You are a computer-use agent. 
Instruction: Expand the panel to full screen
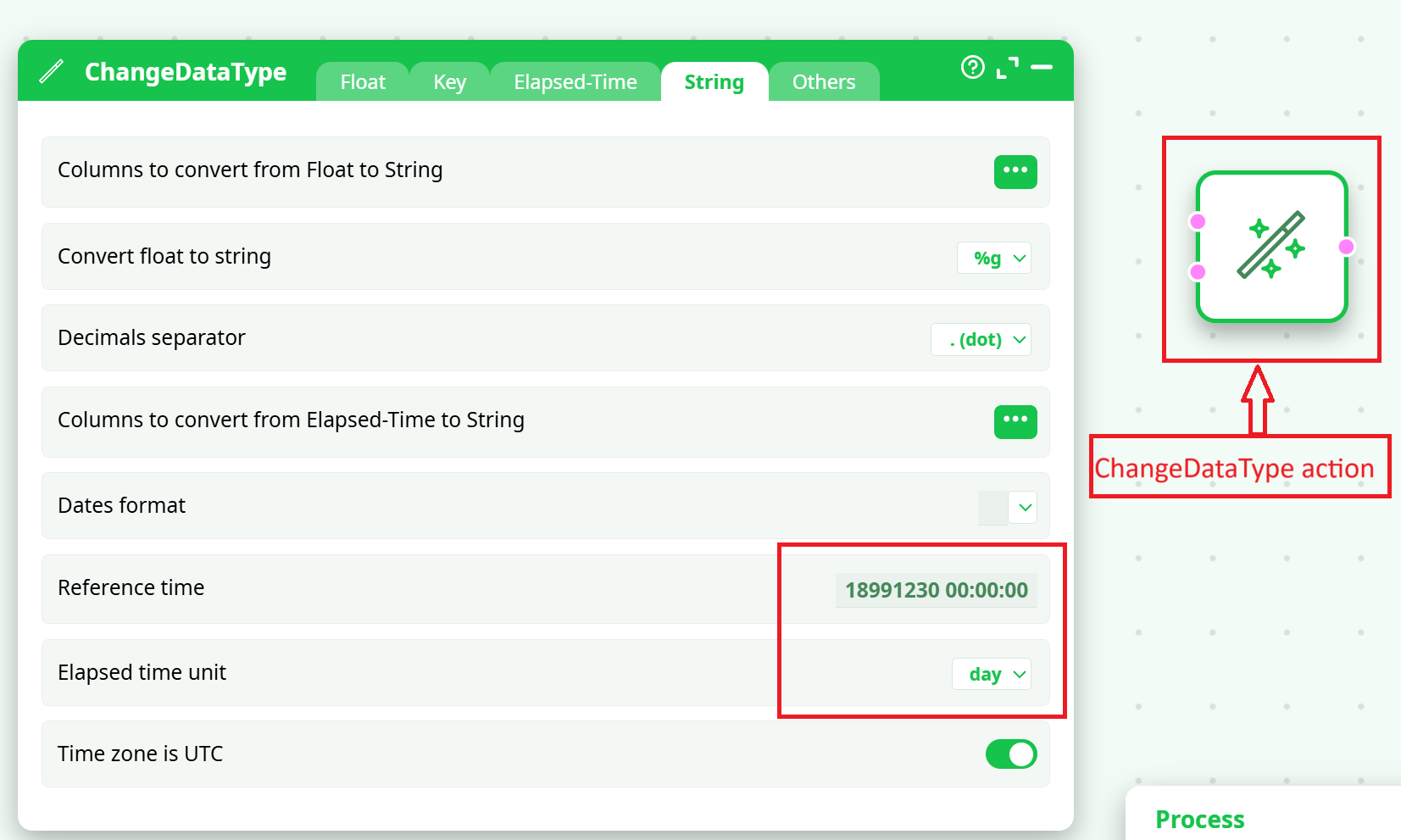click(1007, 68)
